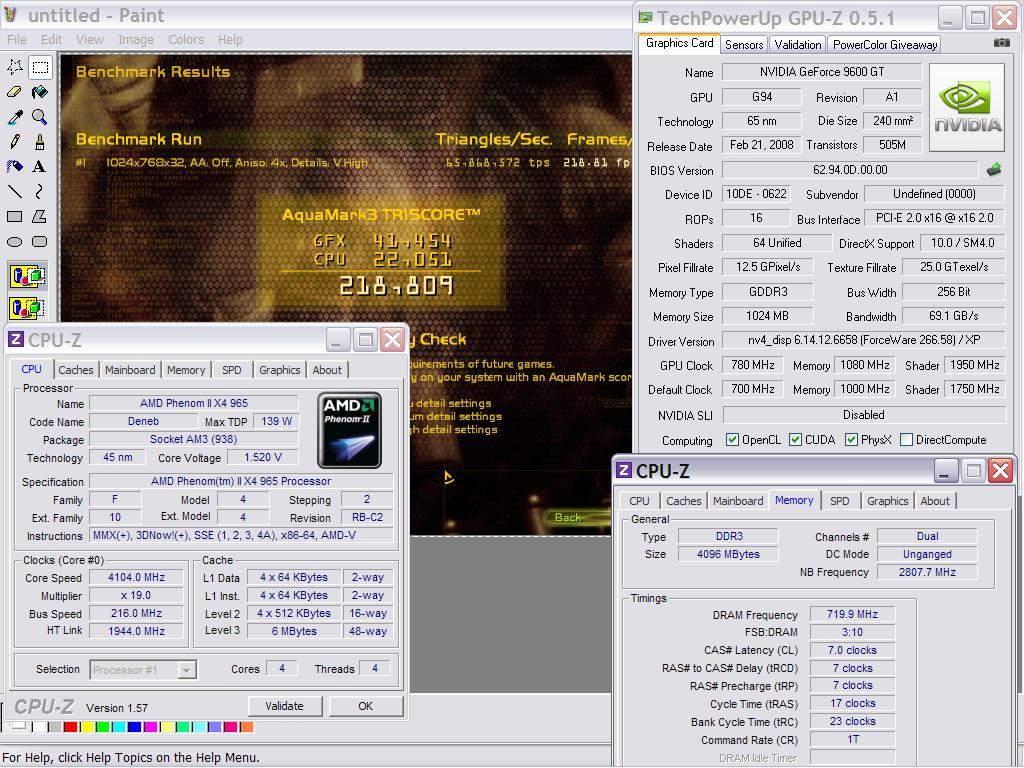This screenshot has height=768, width=1024.
Task: Select the Curve tool in Paint
Action: pos(40,191)
